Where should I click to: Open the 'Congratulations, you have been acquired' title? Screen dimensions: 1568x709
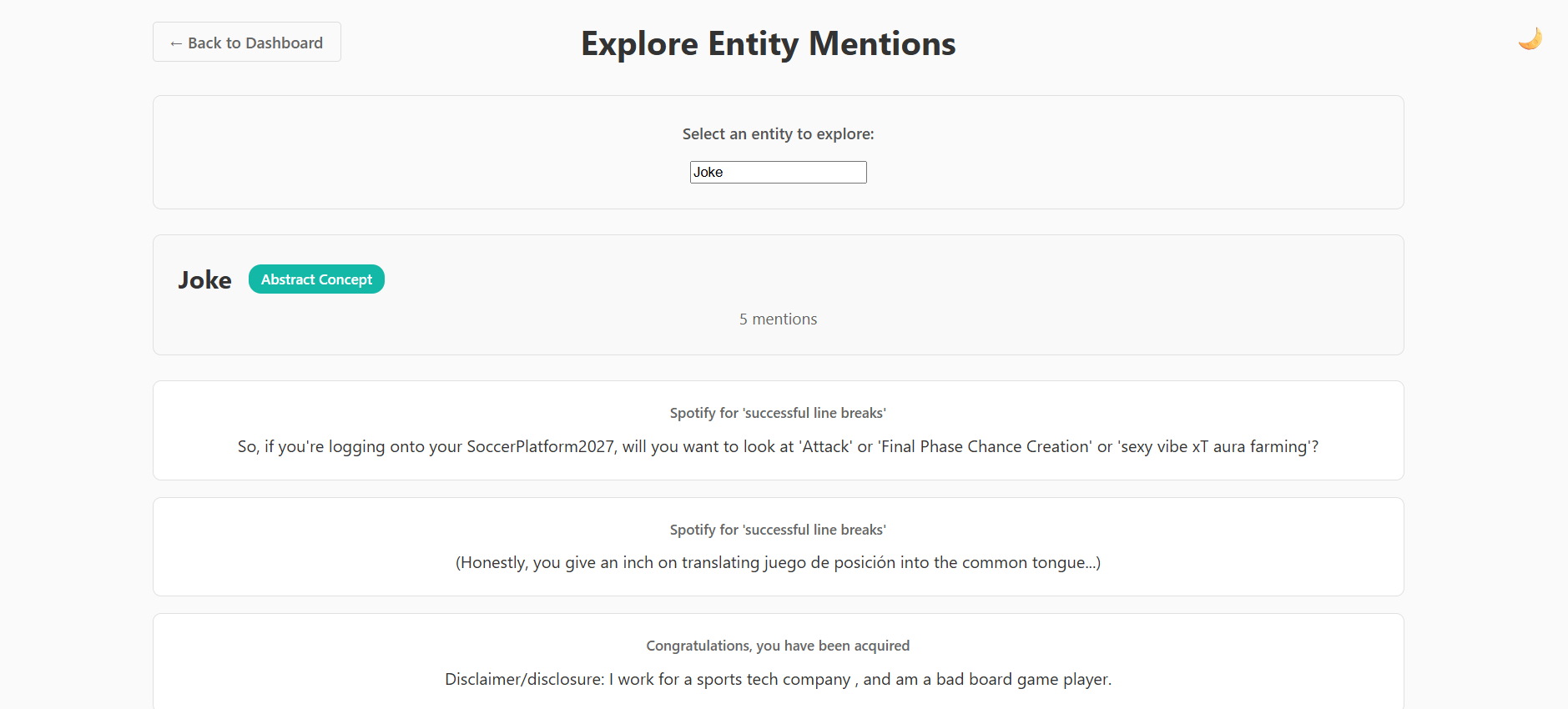pos(778,646)
